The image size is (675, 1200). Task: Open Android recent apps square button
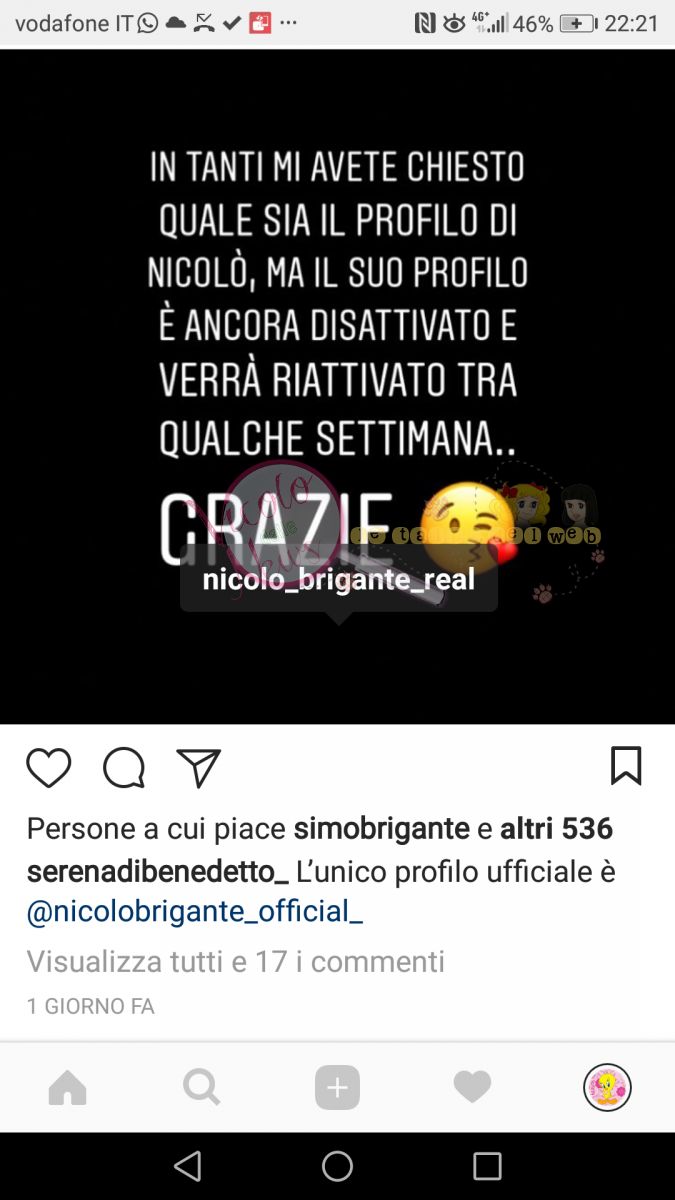(x=487, y=1166)
